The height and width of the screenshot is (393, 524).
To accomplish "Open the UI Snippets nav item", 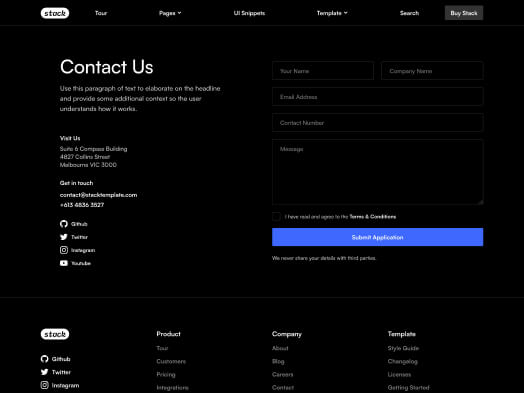I will click(249, 13).
